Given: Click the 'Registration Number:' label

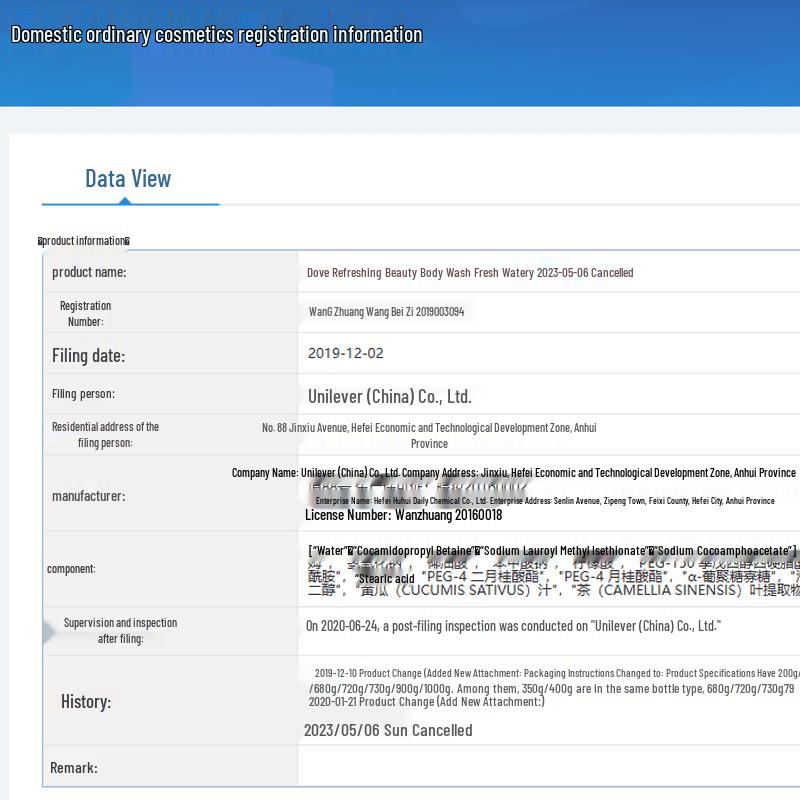Looking at the screenshot, I should click(x=86, y=313).
